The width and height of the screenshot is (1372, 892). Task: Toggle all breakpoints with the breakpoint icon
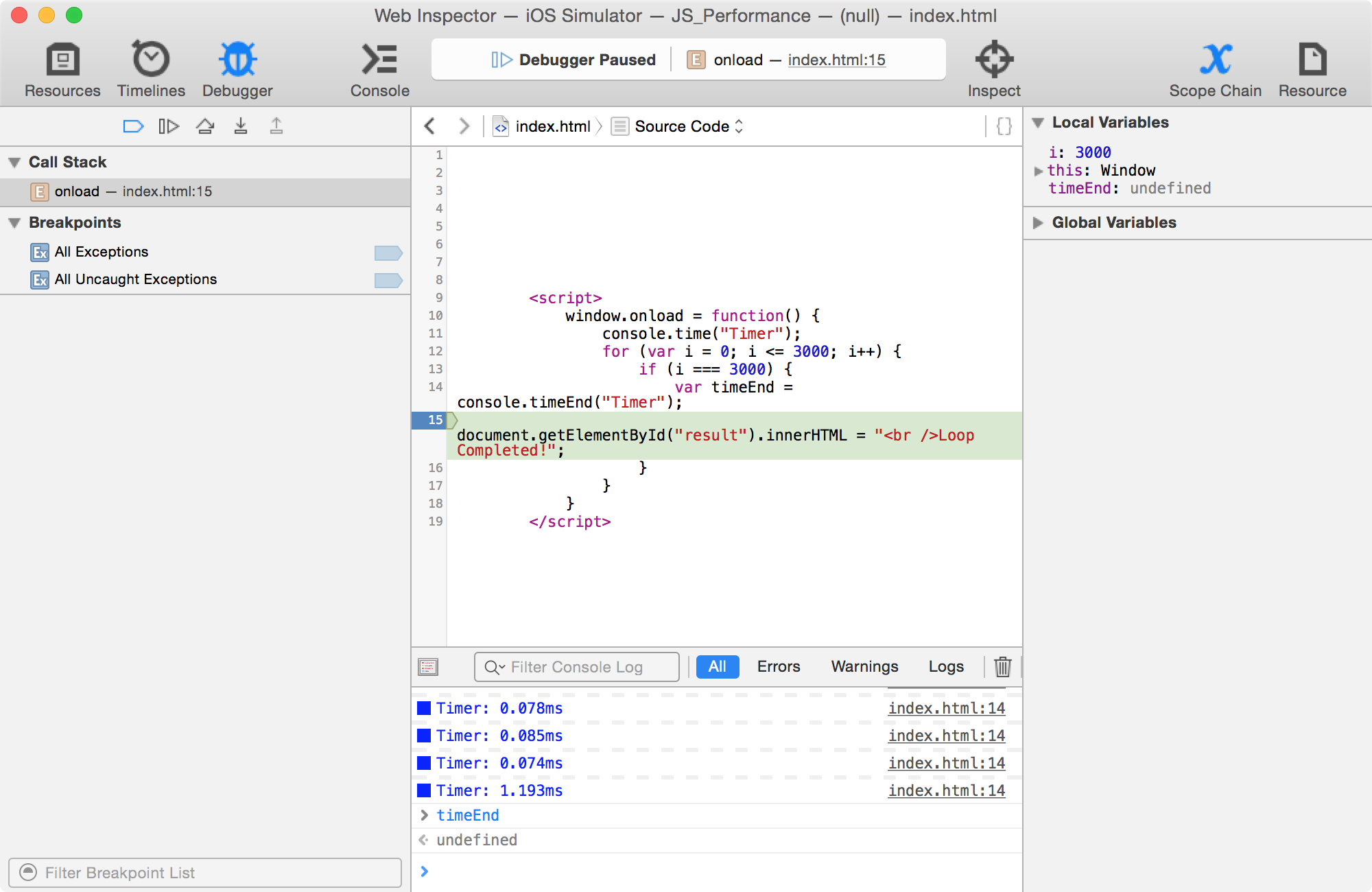point(133,126)
